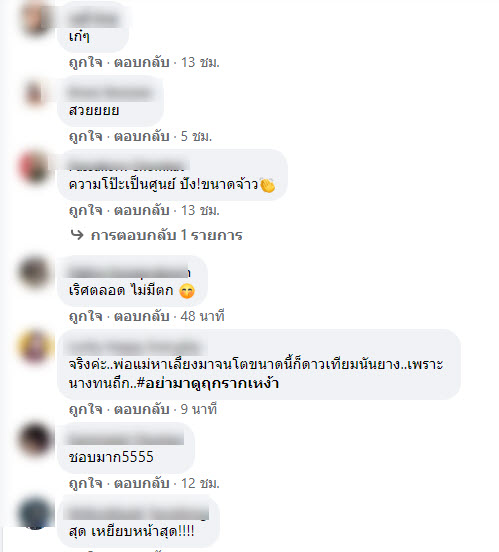The width and height of the screenshot is (499, 552).
Task: Like the เริศตลอด ไม่มีตก comment
Action: coord(86,316)
